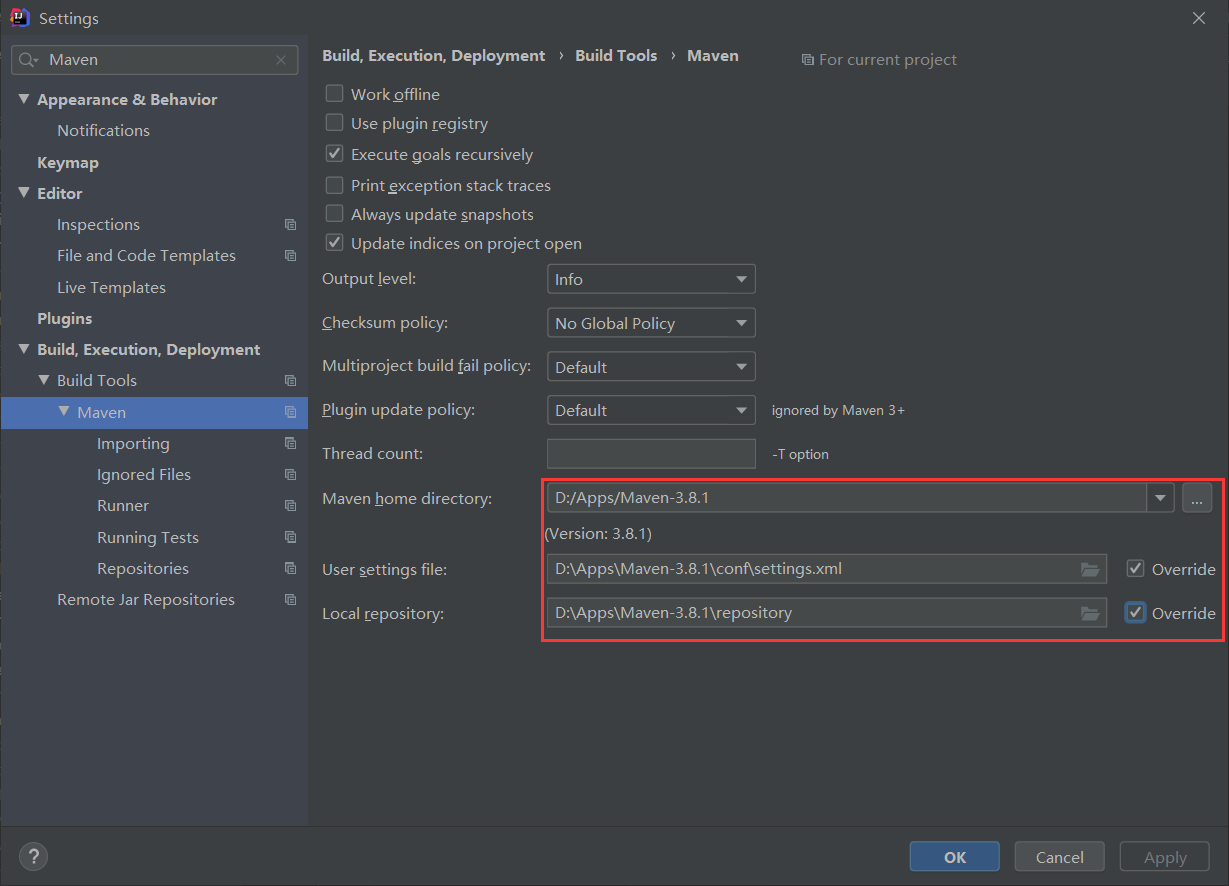Open the Maven home directory dropdown arrow
The width and height of the screenshot is (1229, 886).
[1161, 498]
